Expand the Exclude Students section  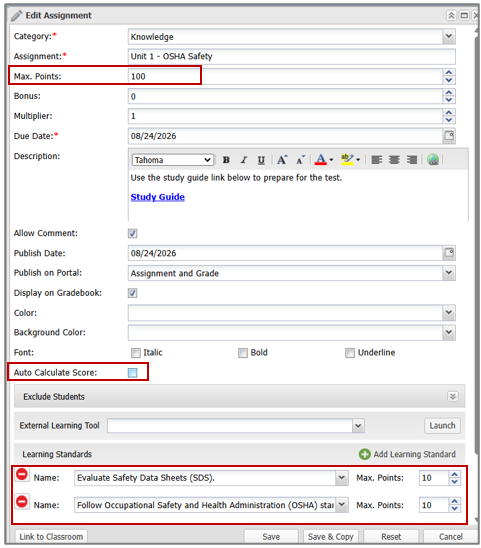point(453,396)
